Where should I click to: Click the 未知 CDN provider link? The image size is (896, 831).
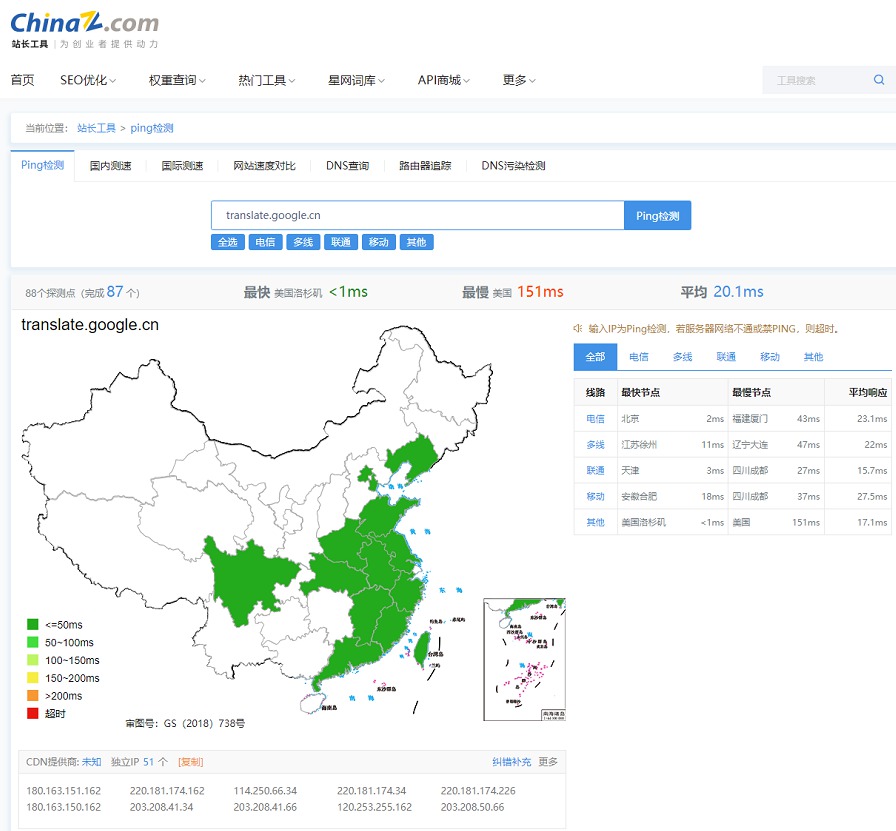[x=91, y=762]
